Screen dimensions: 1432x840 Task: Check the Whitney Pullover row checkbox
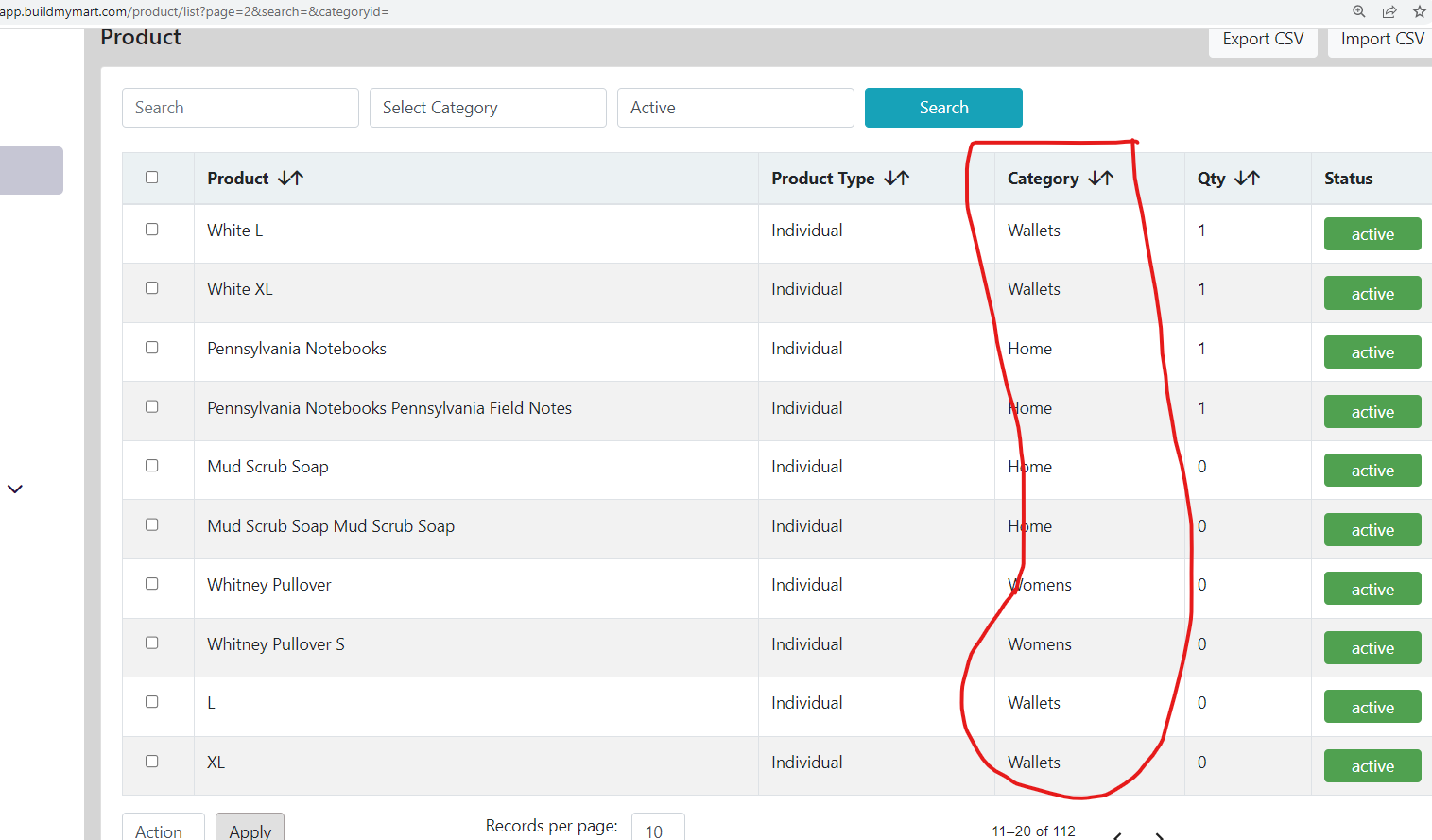[151, 583]
